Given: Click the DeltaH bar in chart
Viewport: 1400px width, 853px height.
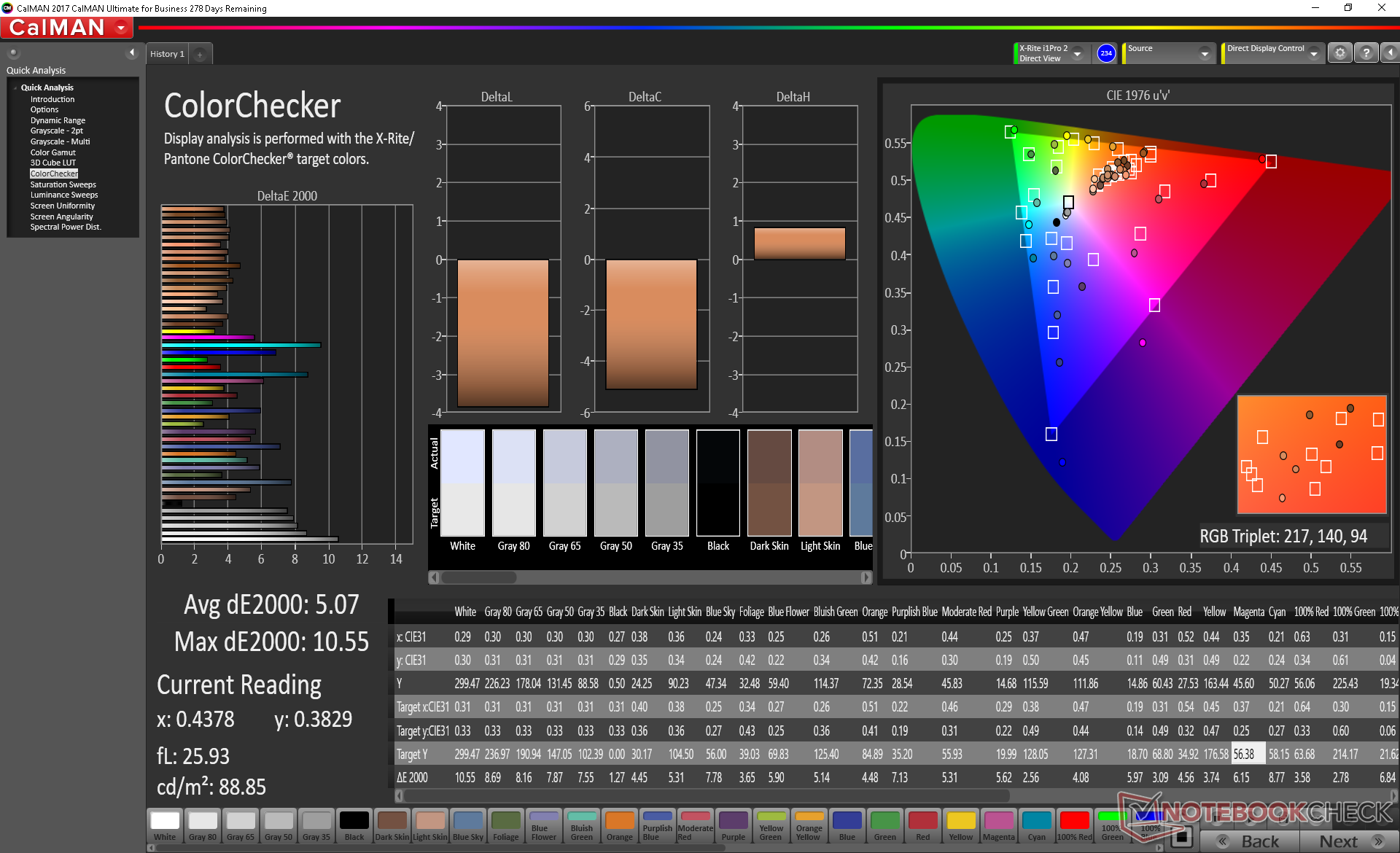Looking at the screenshot, I should click(x=799, y=244).
